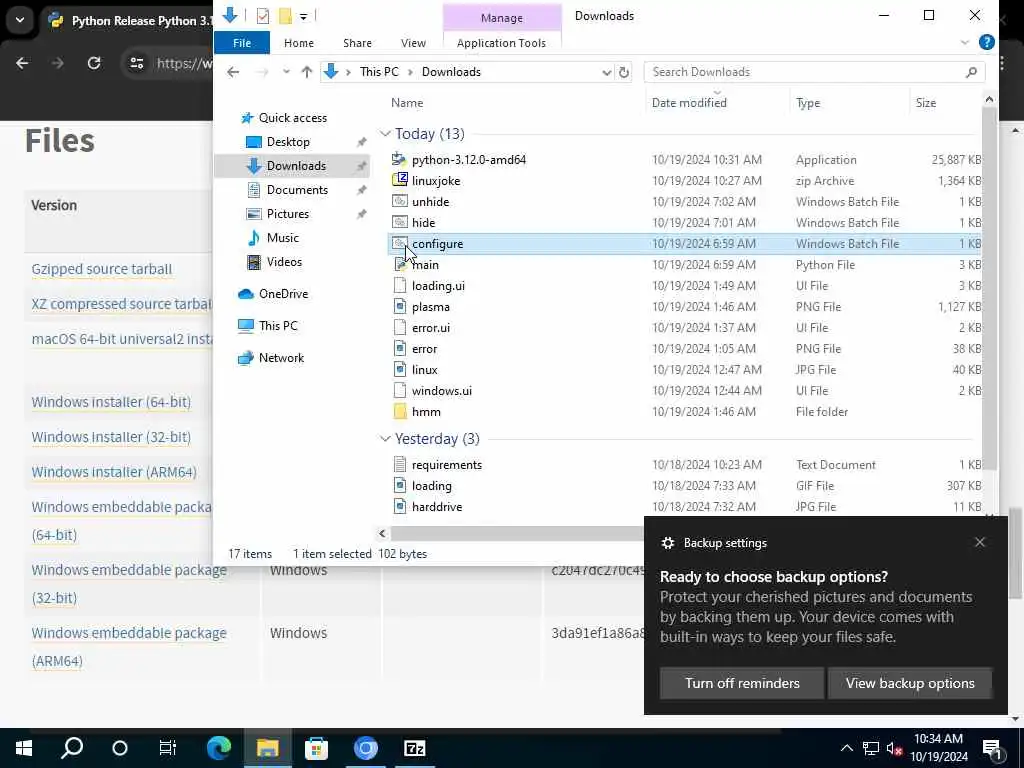This screenshot has width=1024, height=768.
Task: Click the Refresh button next to address bar
Action: [624, 72]
